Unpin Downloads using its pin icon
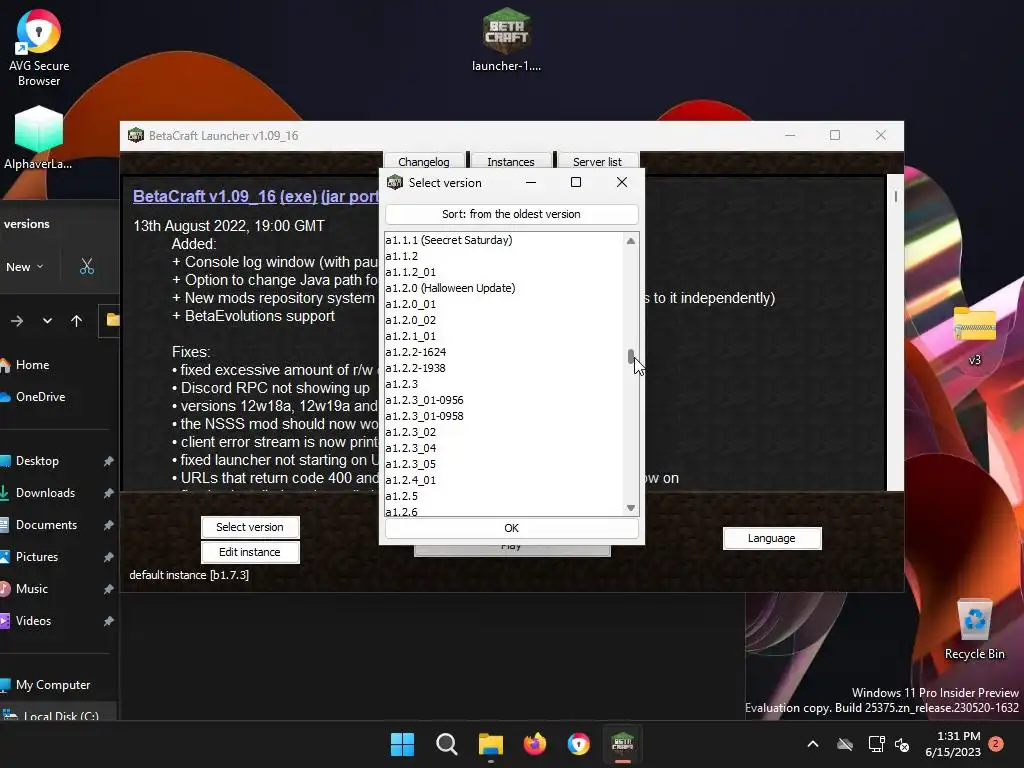This screenshot has width=1024, height=768. pos(108,493)
